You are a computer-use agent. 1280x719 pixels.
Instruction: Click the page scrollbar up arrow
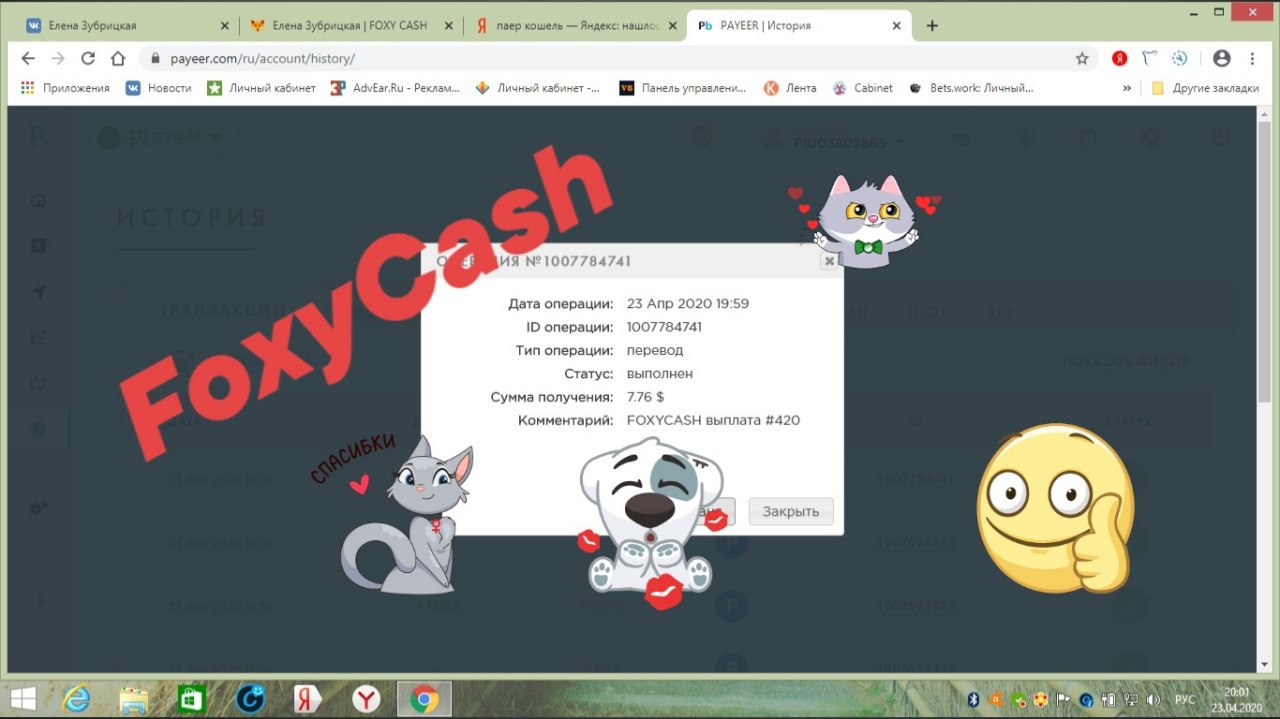click(1265, 114)
